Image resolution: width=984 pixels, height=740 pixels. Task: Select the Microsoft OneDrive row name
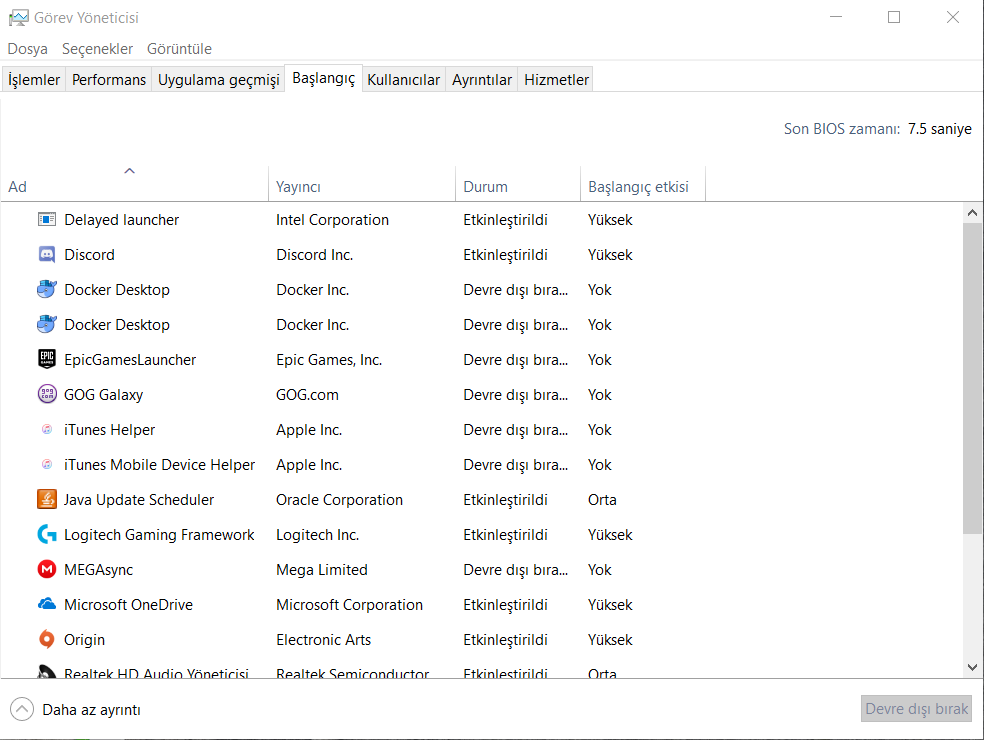point(129,604)
